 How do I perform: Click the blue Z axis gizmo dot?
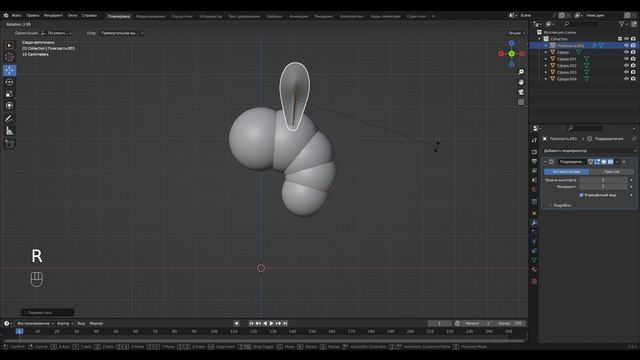[x=511, y=43]
